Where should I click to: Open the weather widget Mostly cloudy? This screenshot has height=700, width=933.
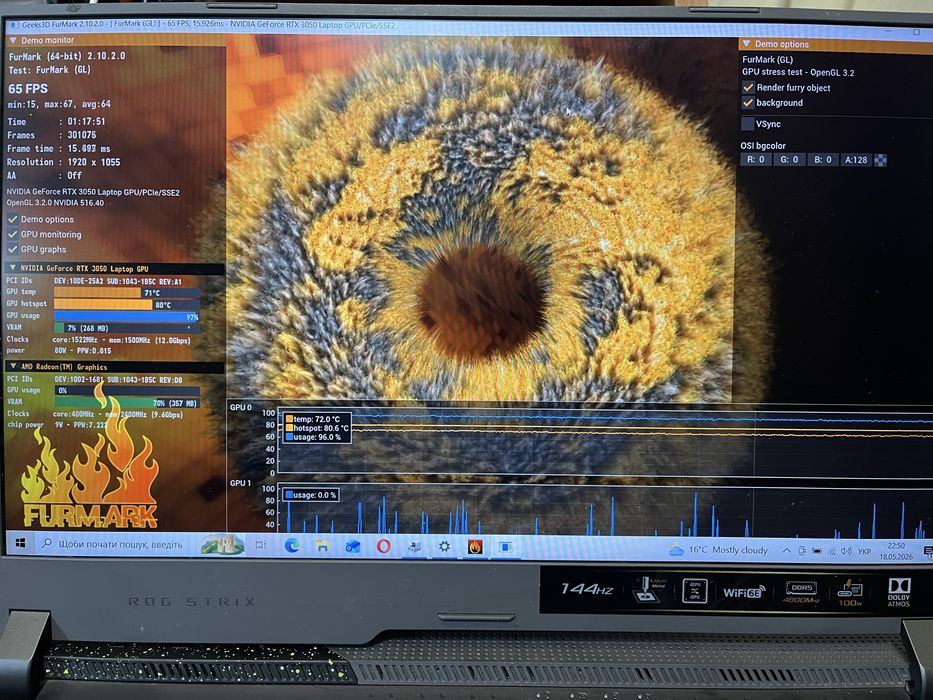pyautogui.click(x=718, y=550)
